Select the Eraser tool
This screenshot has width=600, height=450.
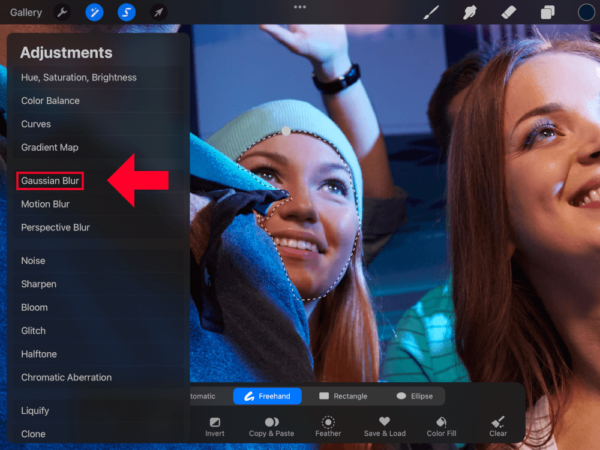tap(509, 13)
